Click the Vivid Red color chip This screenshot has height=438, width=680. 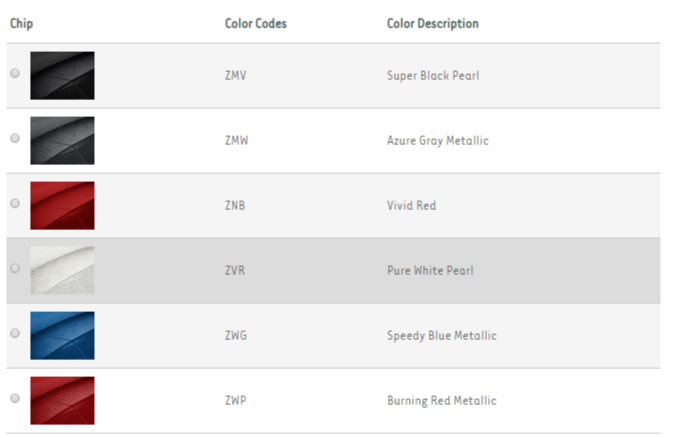click(62, 206)
